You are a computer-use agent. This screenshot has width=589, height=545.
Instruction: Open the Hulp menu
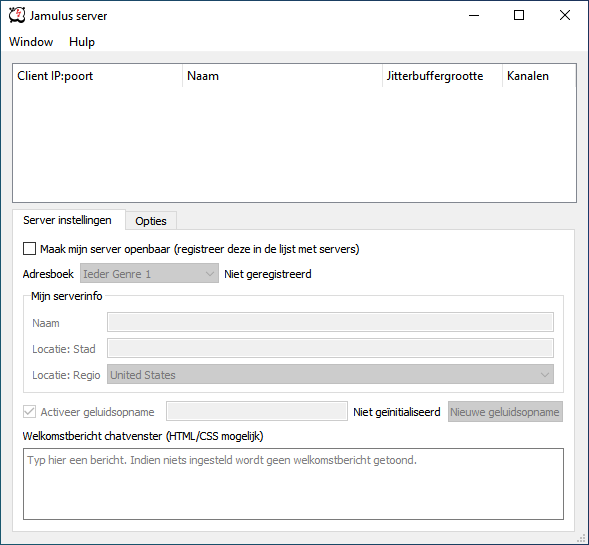click(82, 42)
